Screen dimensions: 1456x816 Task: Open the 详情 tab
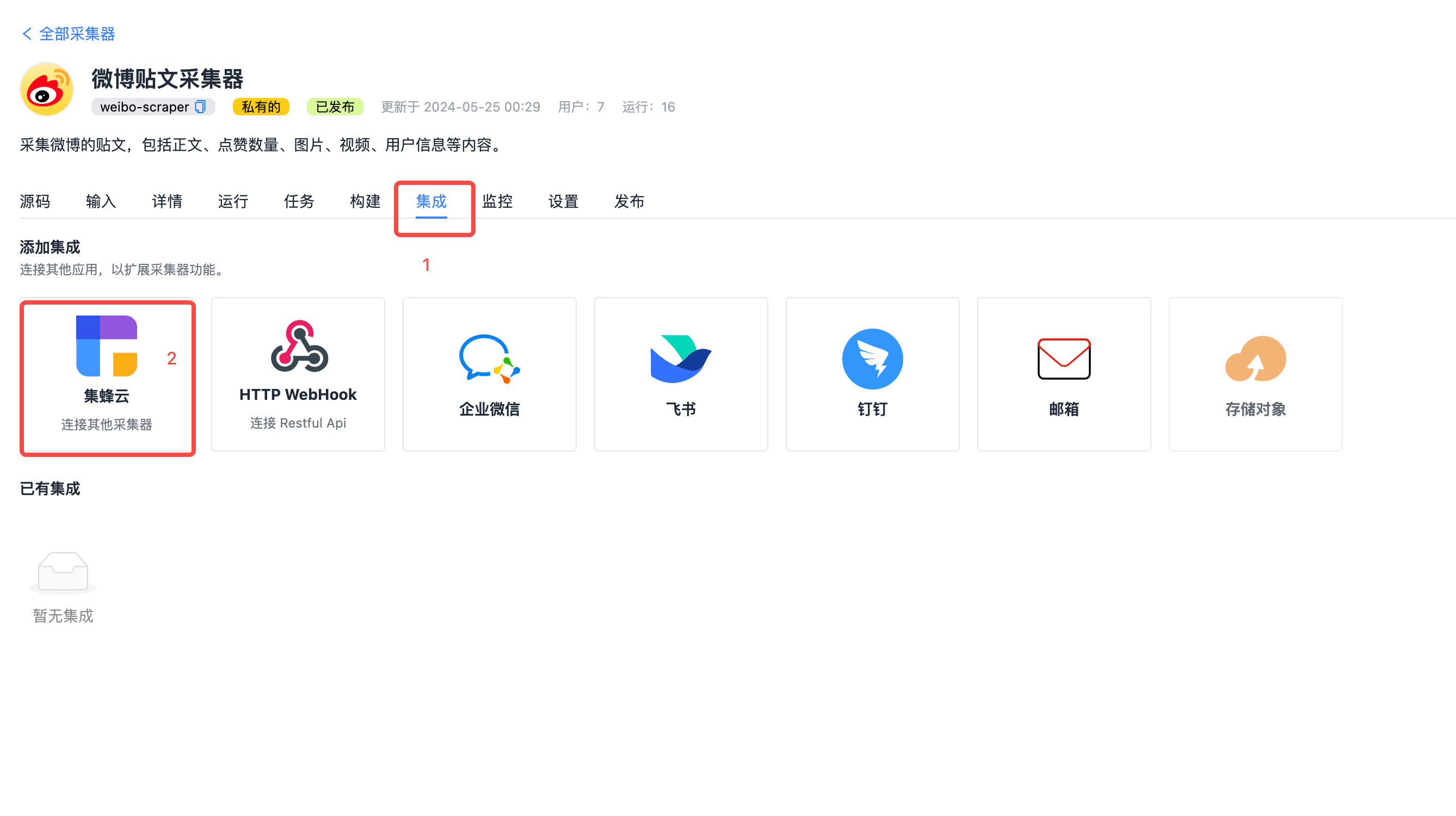point(167,201)
